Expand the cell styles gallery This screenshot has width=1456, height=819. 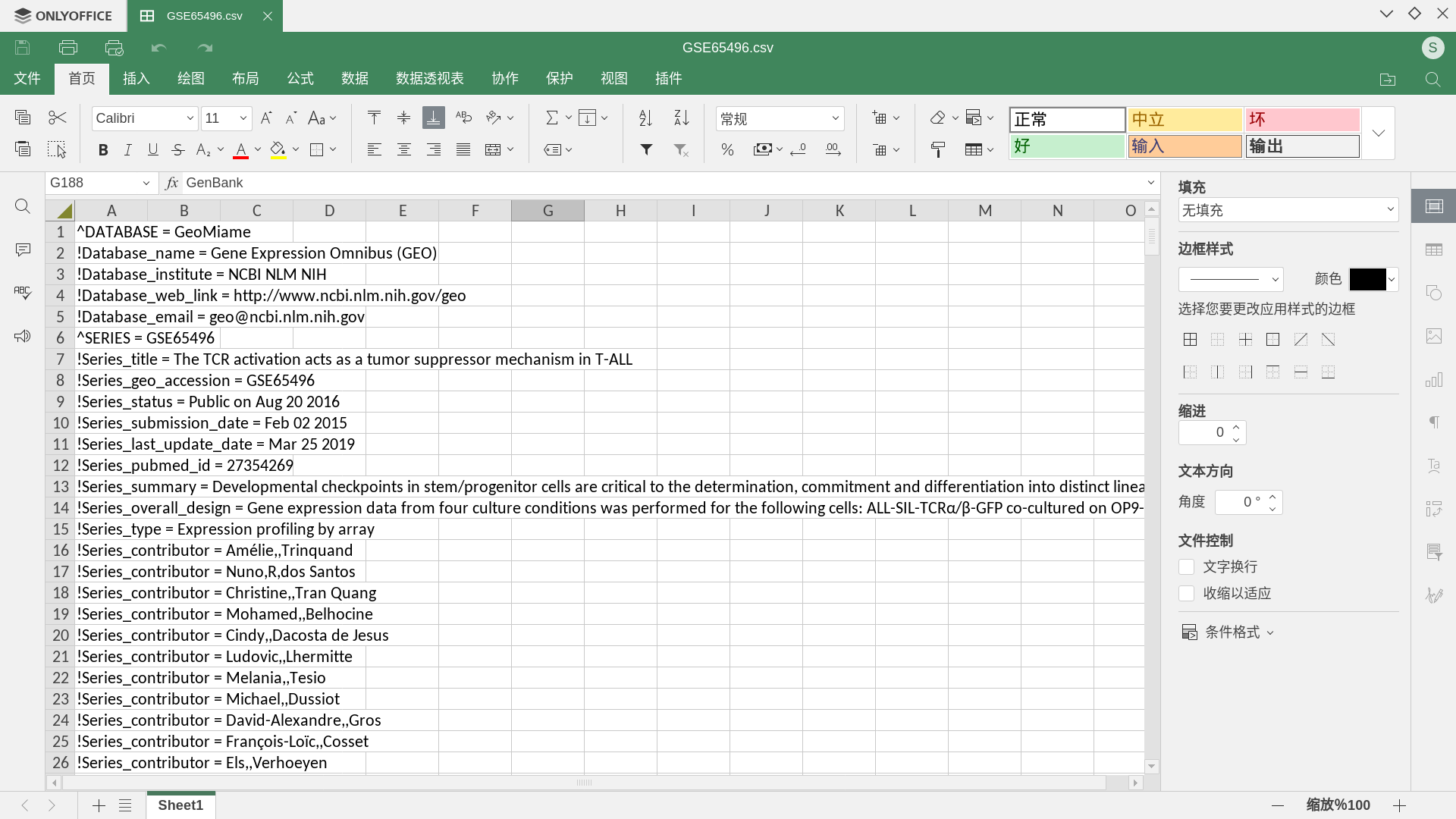1379,133
